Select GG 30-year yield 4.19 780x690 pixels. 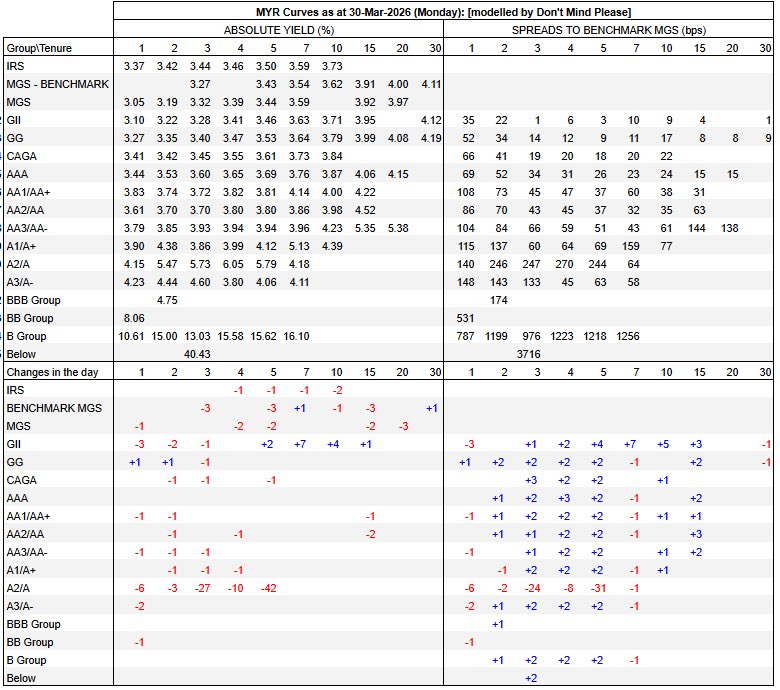coord(431,138)
